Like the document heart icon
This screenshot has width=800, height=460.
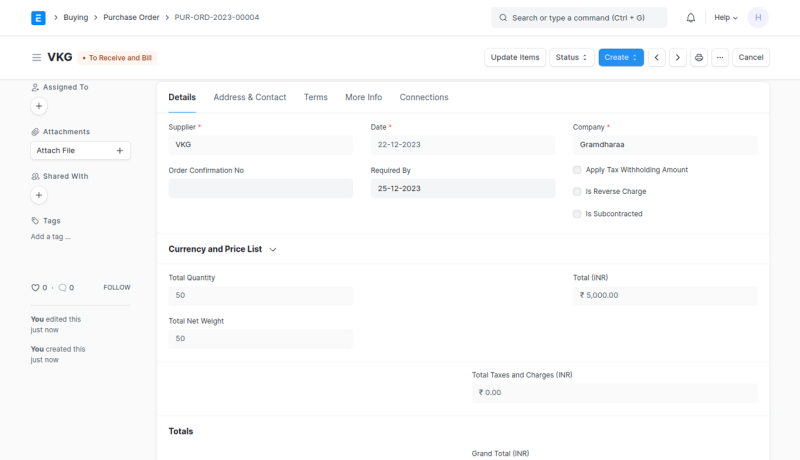[35, 288]
